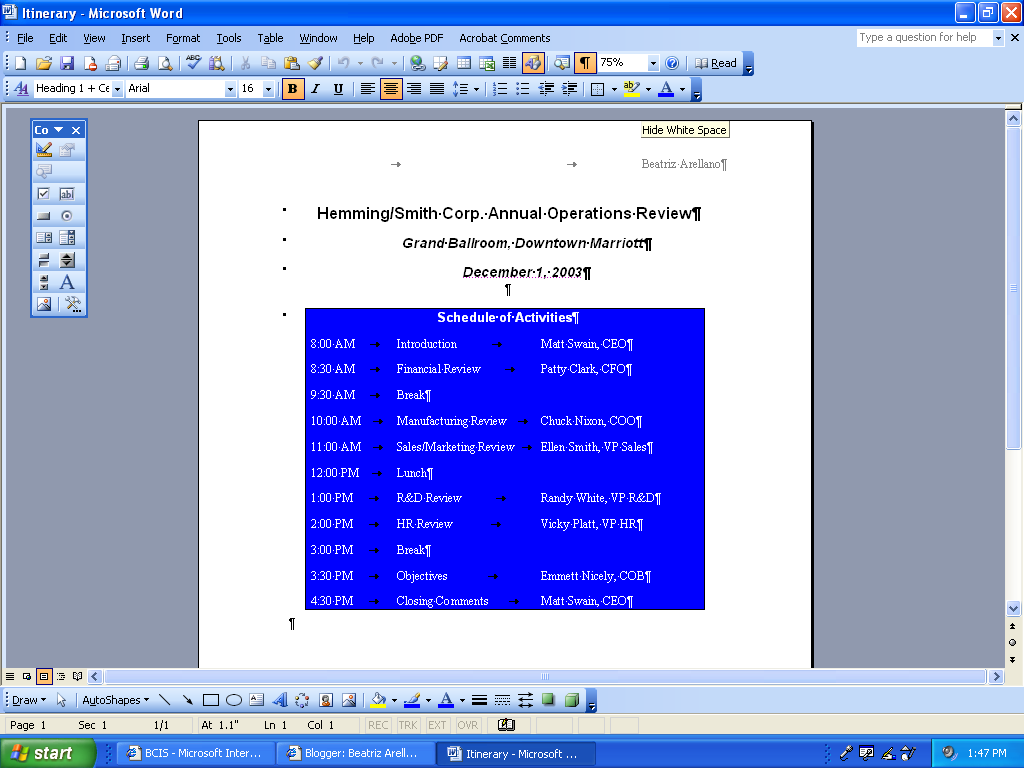Screen dimensions: 1024x768
Task: Justify paragraph text
Action: point(437,89)
